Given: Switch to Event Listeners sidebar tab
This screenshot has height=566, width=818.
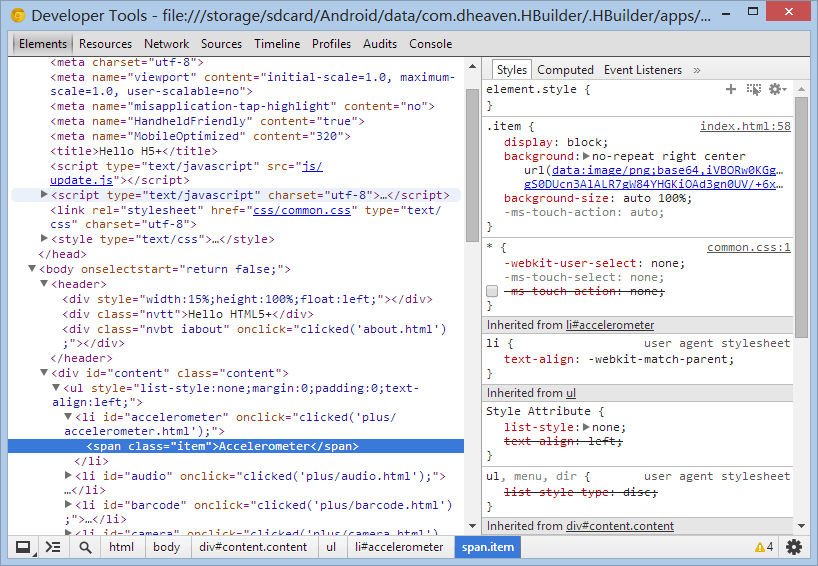Looking at the screenshot, I should point(643,70).
